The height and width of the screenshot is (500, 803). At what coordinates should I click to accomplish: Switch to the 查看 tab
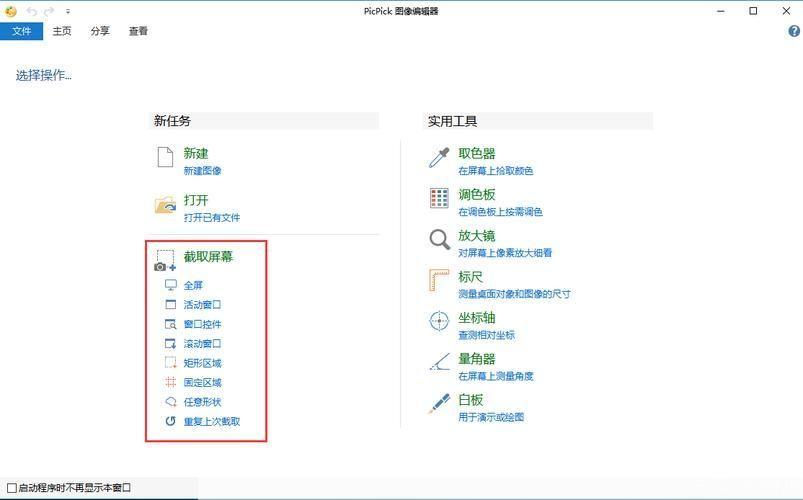138,31
